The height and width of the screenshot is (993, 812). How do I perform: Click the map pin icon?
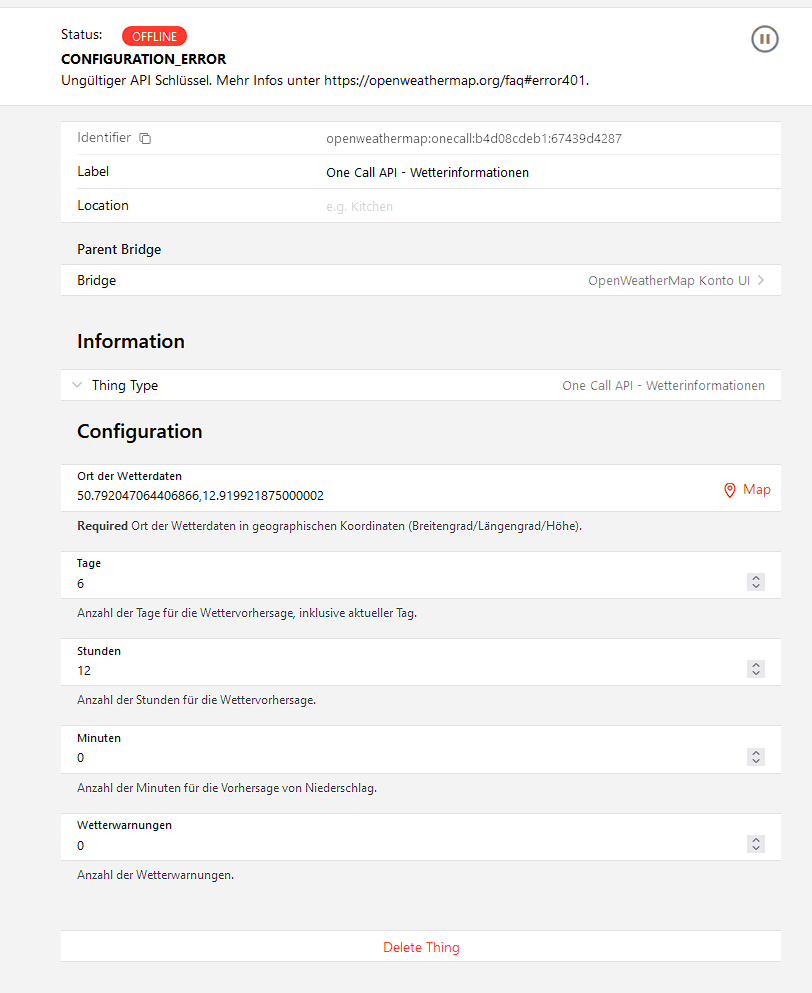point(730,490)
